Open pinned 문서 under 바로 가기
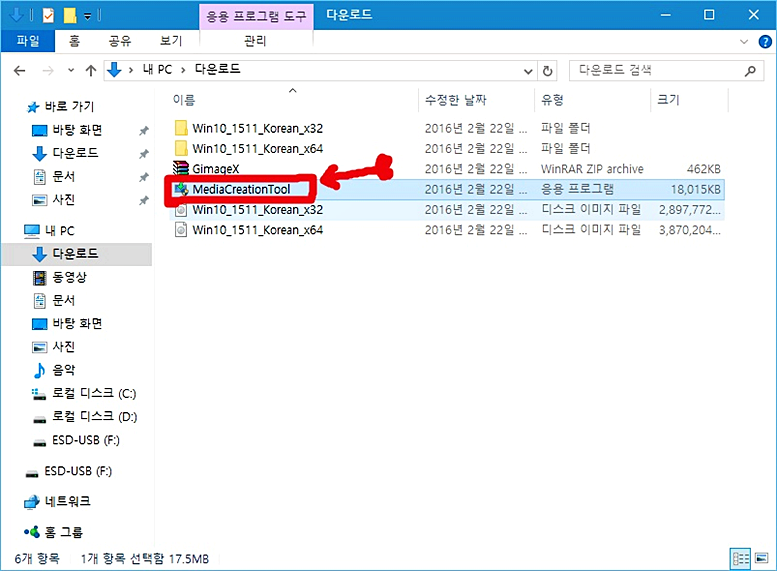Screen dimensions: 777x571 coord(63,176)
